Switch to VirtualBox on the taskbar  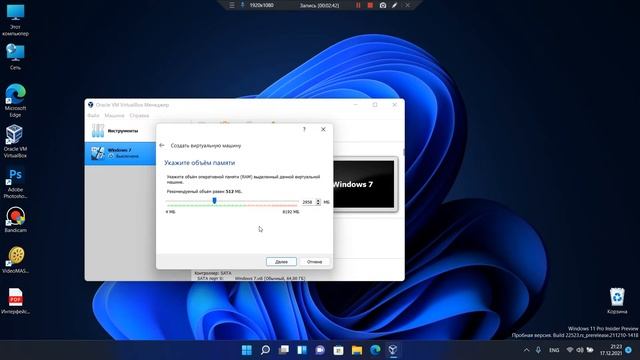point(393,350)
